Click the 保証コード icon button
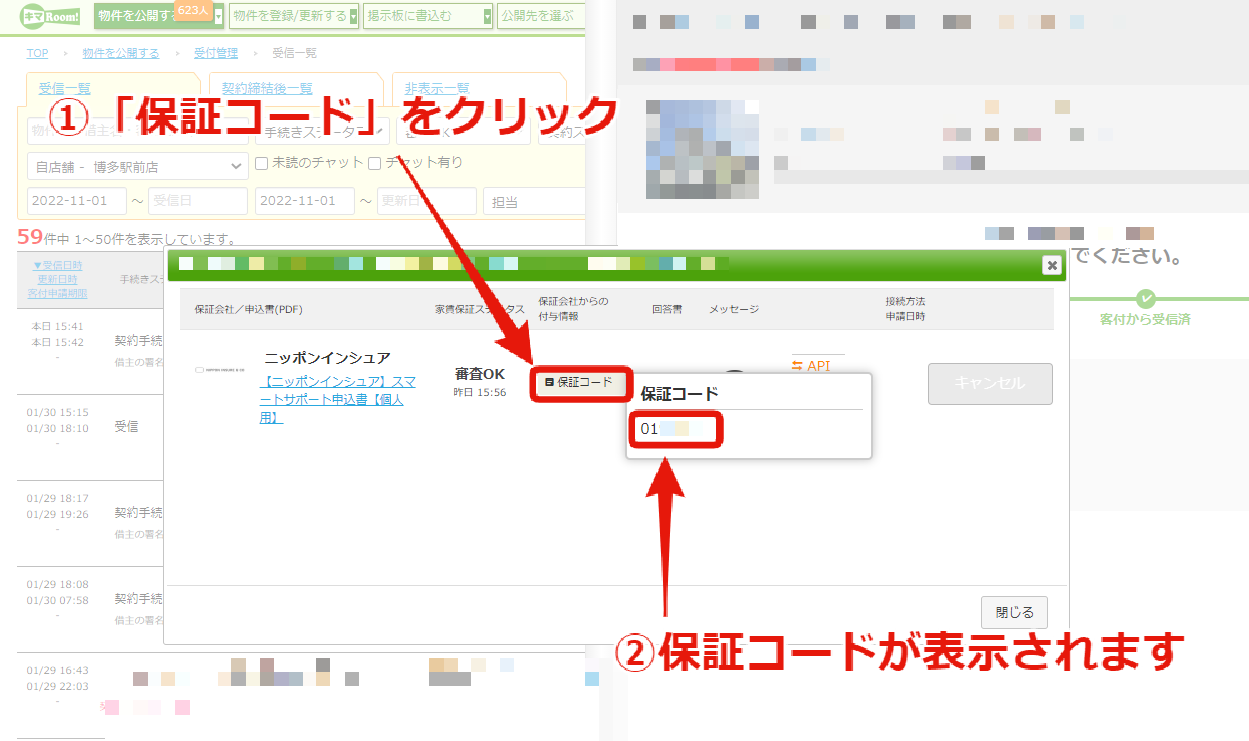Screen dimensions: 1249x741 tap(581, 382)
